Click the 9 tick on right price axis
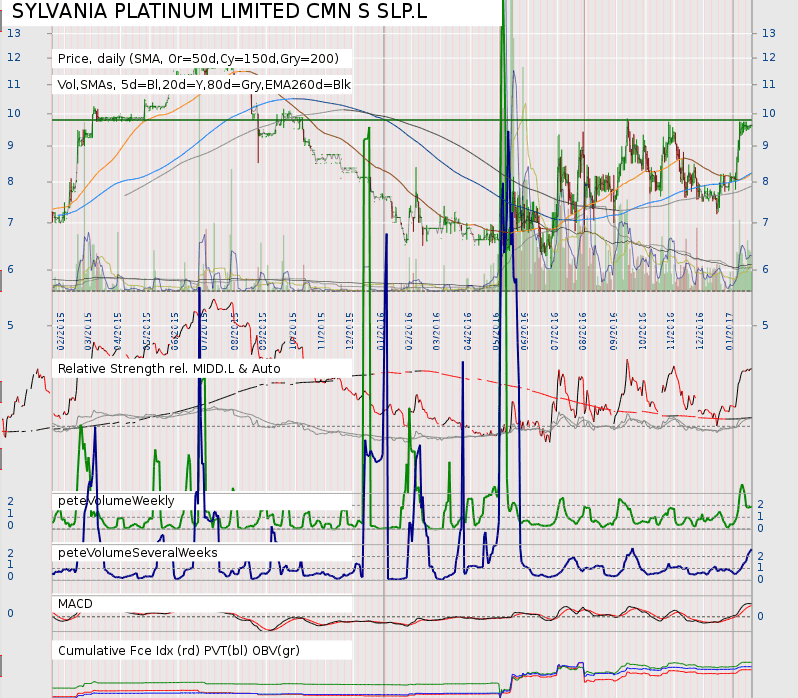Screen dimensions: 798x698 tap(765, 145)
